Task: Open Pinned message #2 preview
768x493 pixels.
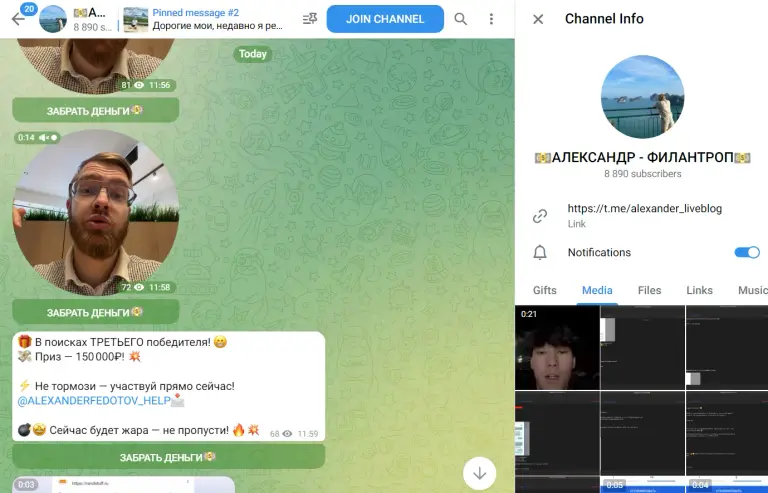Action: click(x=204, y=19)
